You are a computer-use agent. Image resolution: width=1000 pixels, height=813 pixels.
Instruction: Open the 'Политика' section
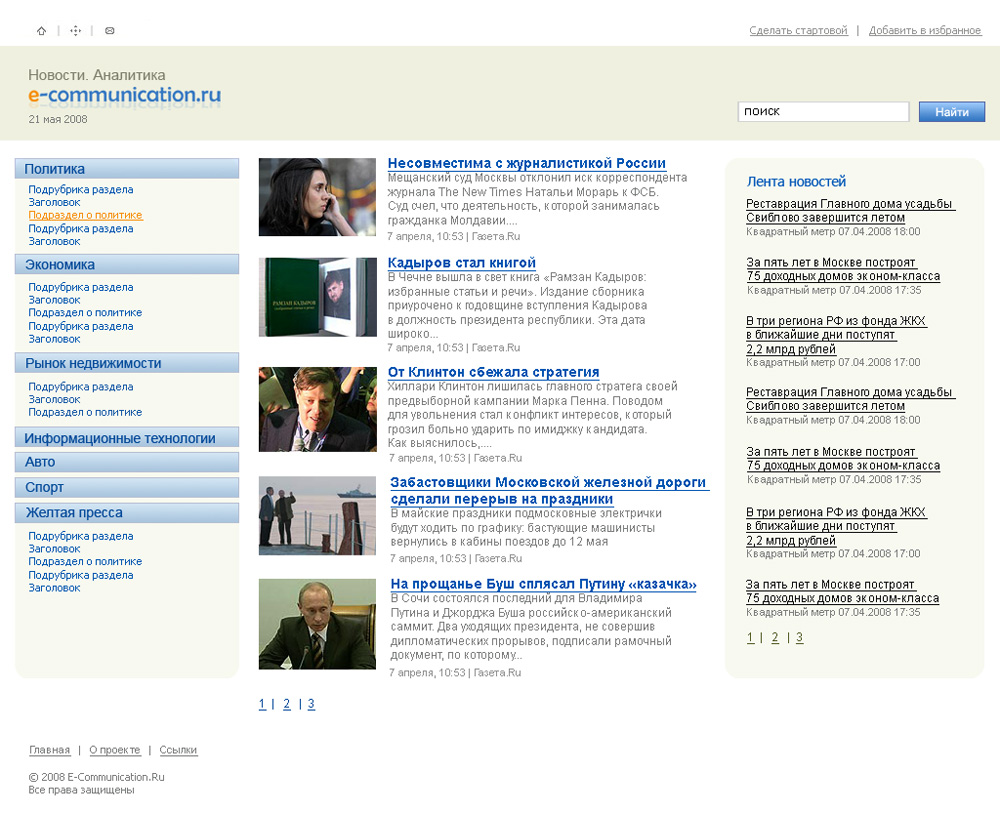(127, 168)
